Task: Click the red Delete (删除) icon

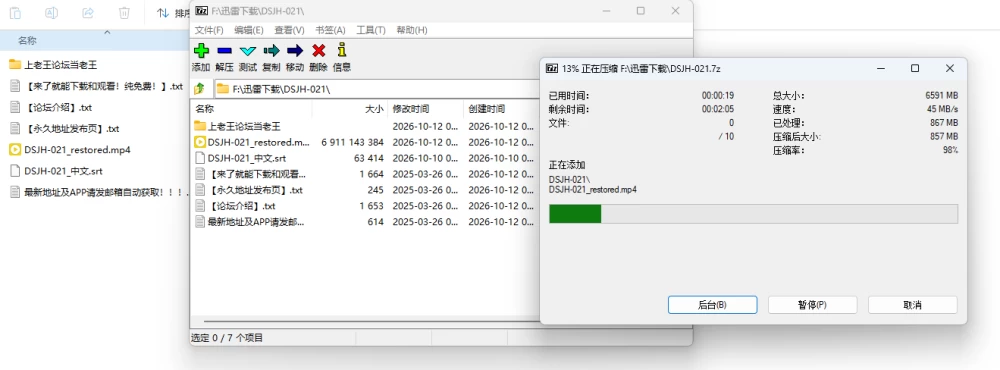Action: pos(318,51)
